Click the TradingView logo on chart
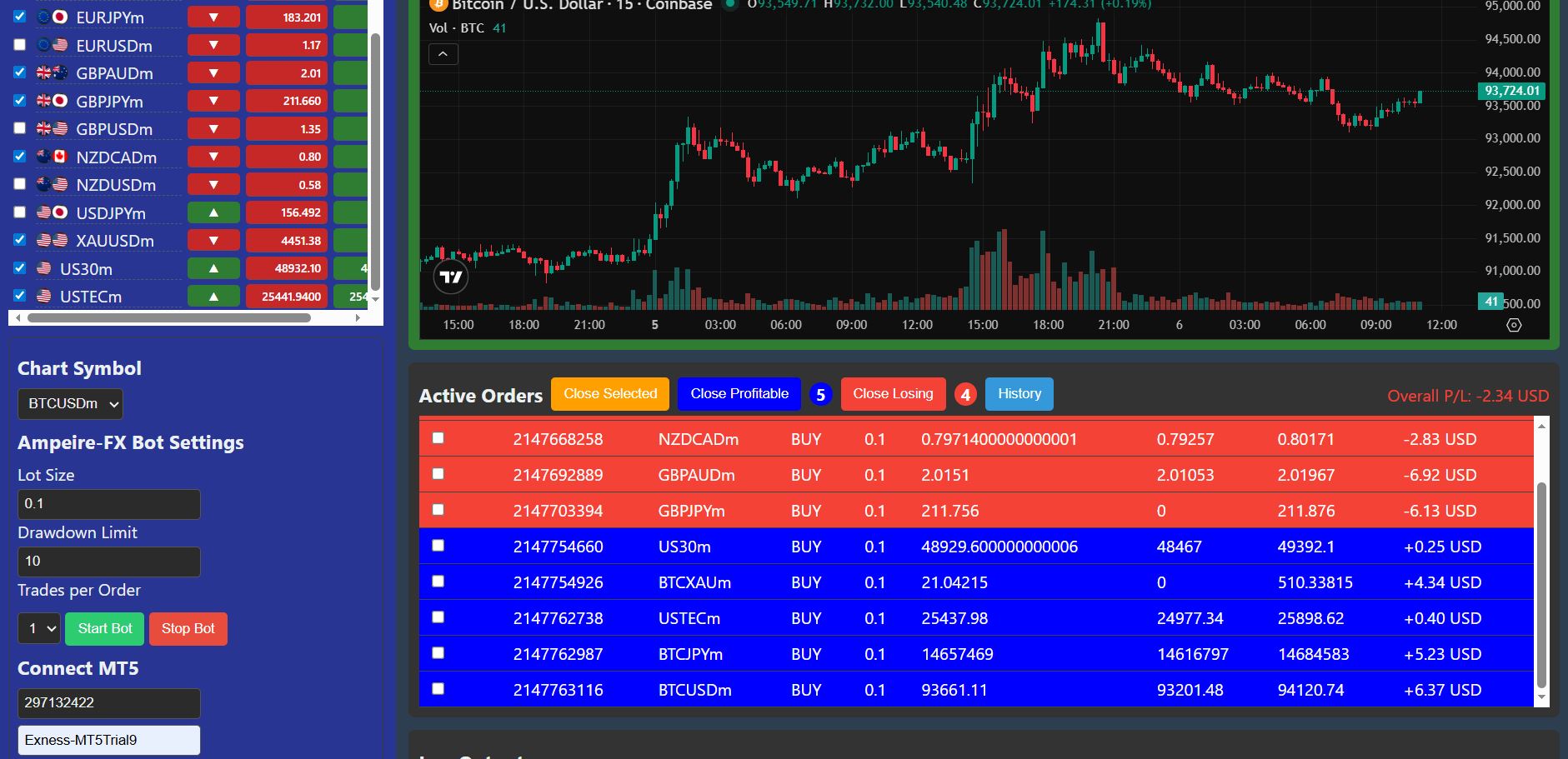Viewport: 1568px width, 759px height. [x=451, y=277]
